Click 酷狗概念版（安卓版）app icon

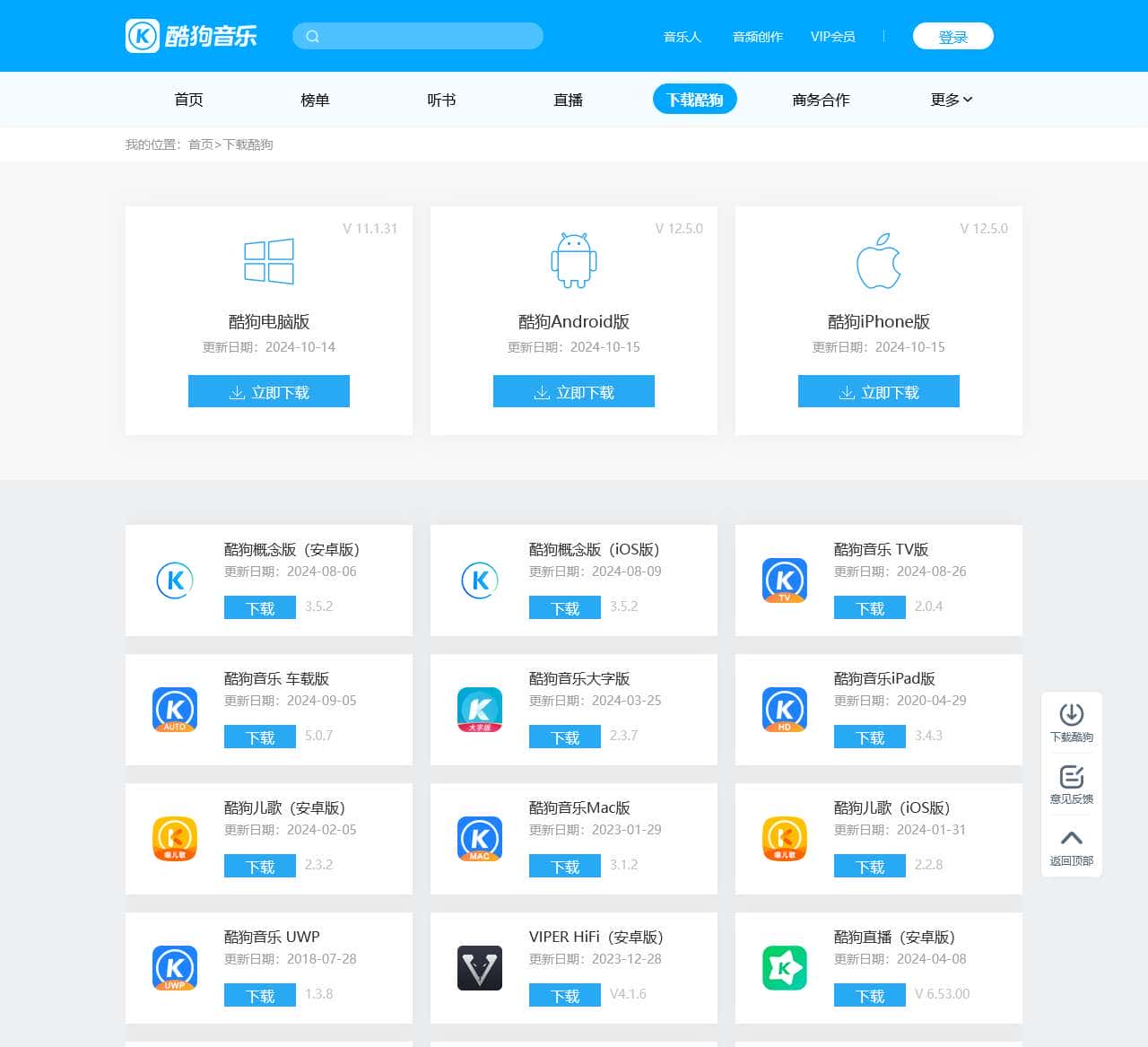click(175, 580)
